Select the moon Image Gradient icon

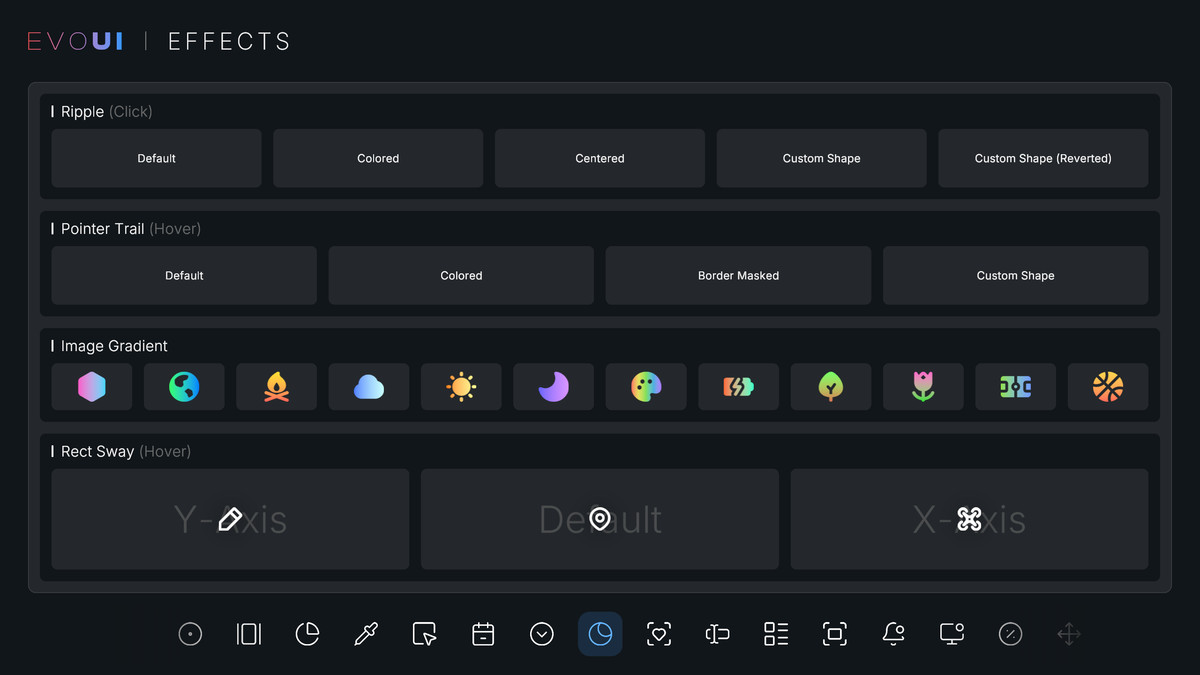tap(553, 386)
